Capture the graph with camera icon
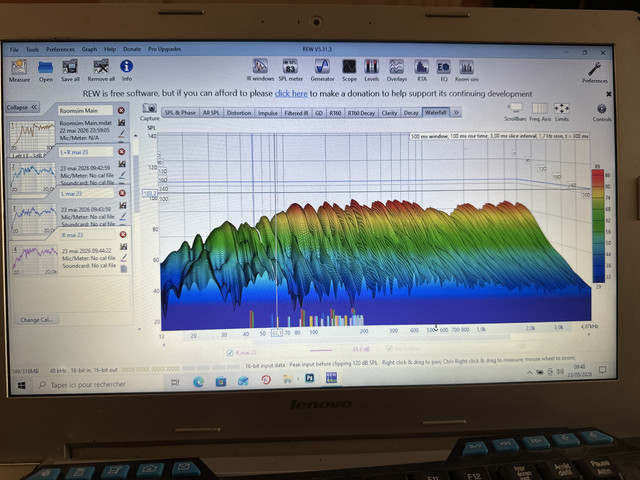Viewport: 640px width, 480px height. [x=149, y=111]
